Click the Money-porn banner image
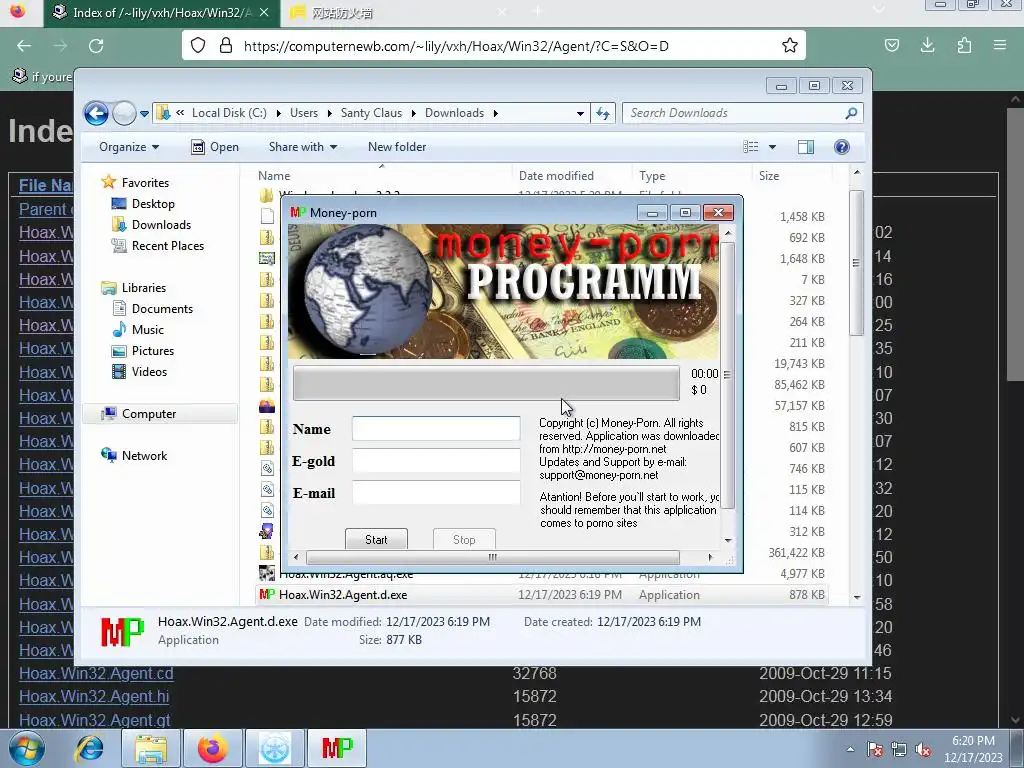The image size is (1024, 768). pos(504,292)
